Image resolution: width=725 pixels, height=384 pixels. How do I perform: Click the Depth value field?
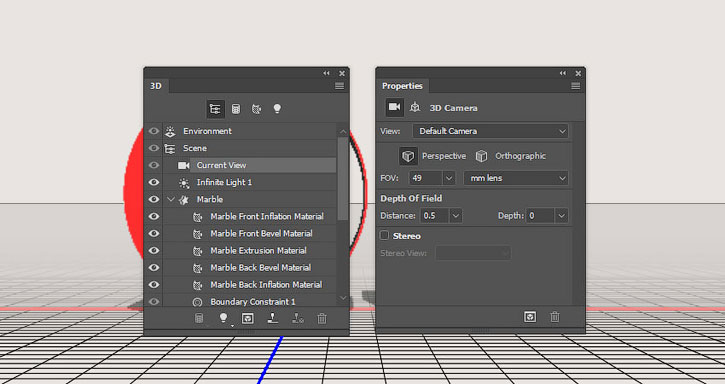(x=541, y=216)
